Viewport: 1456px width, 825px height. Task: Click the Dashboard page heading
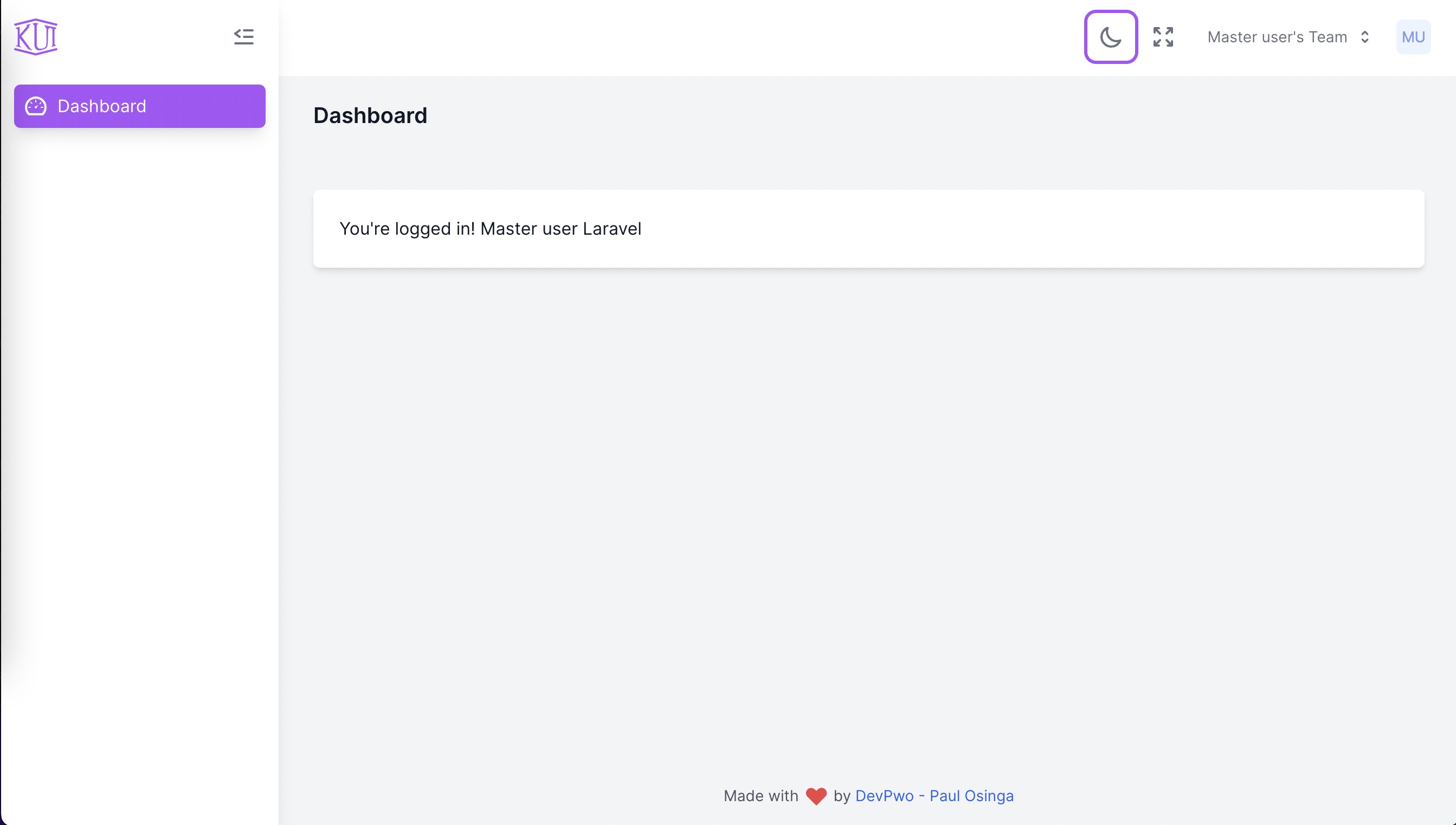tap(370, 115)
